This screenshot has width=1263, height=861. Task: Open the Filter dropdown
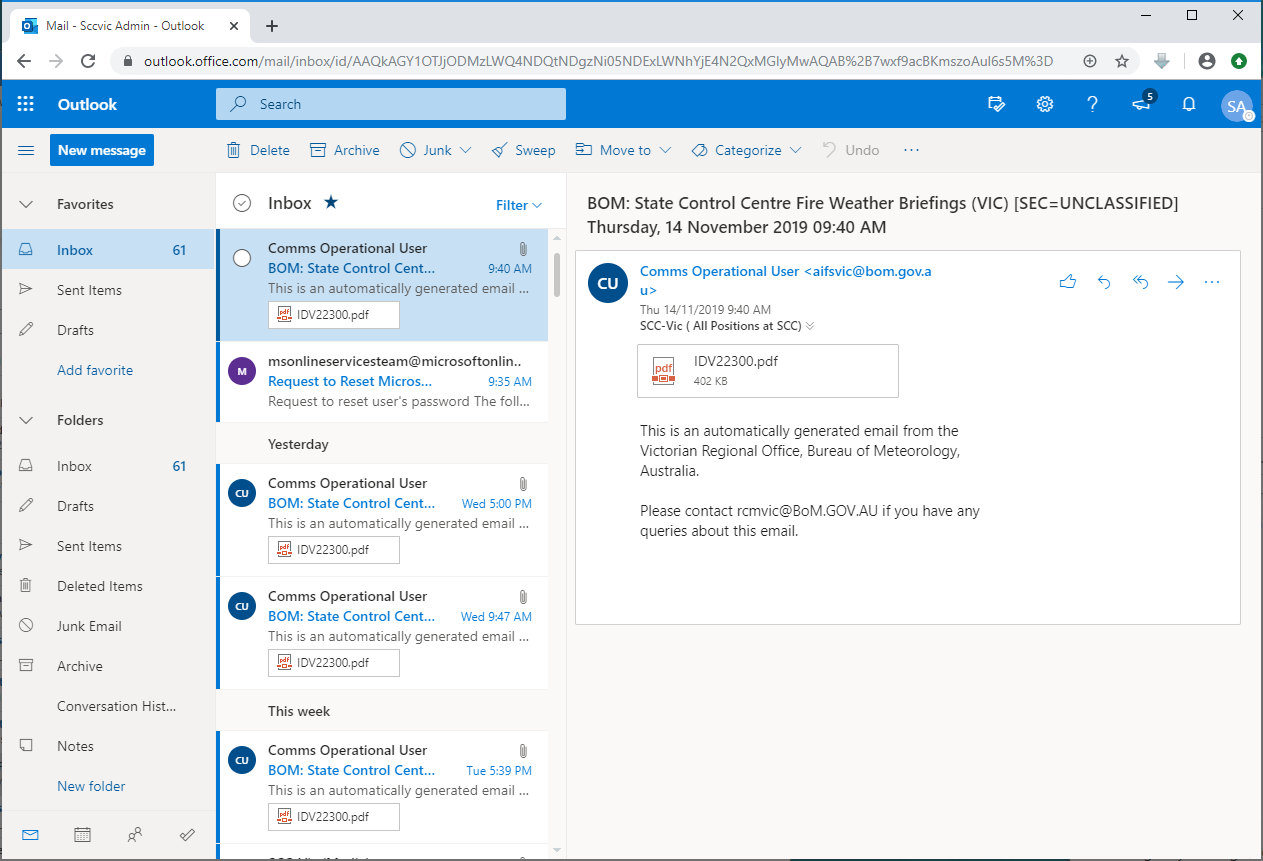point(518,205)
